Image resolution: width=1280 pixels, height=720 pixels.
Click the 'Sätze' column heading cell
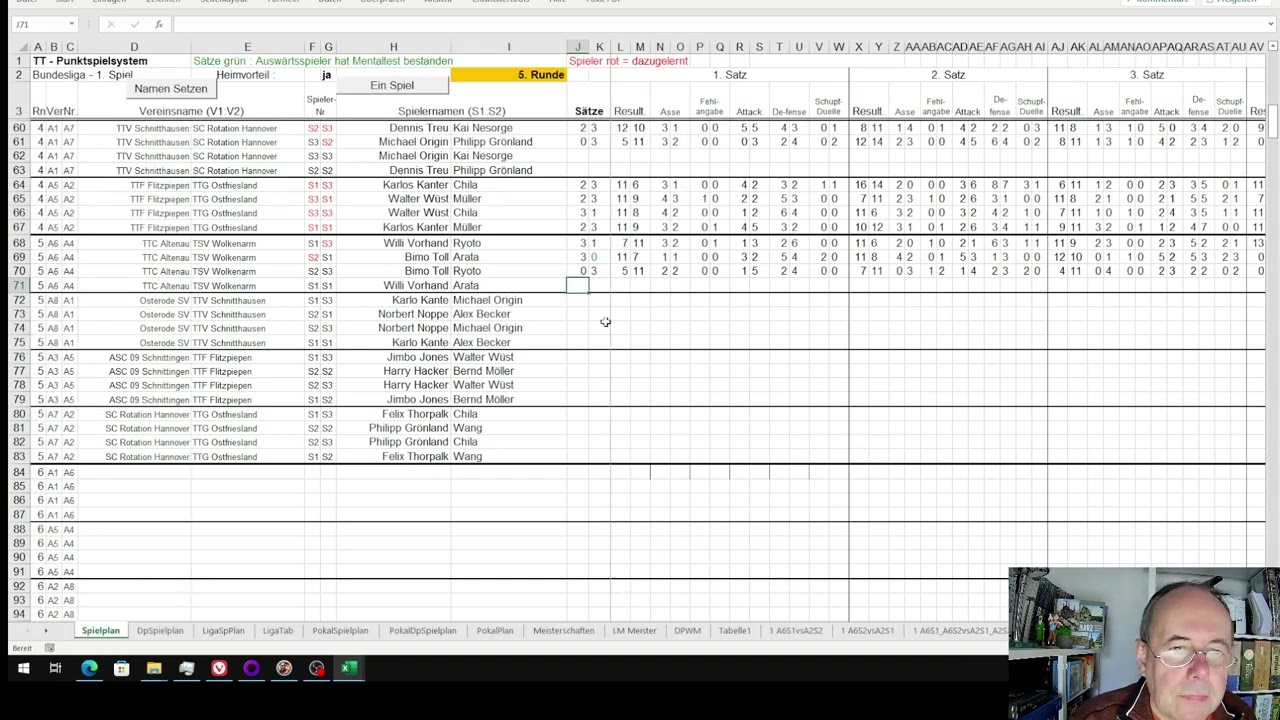[x=589, y=111]
